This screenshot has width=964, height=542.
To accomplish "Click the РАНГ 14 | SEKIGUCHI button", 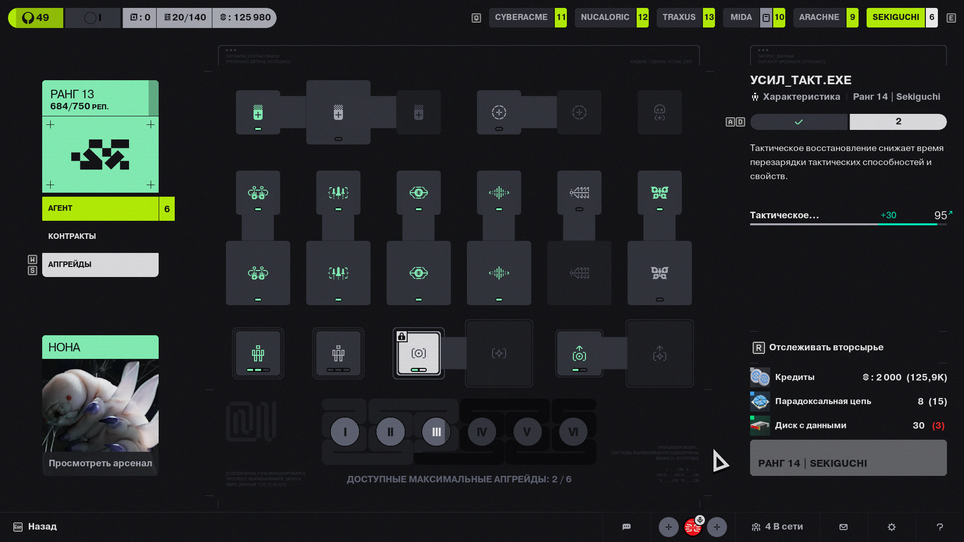I will click(848, 458).
